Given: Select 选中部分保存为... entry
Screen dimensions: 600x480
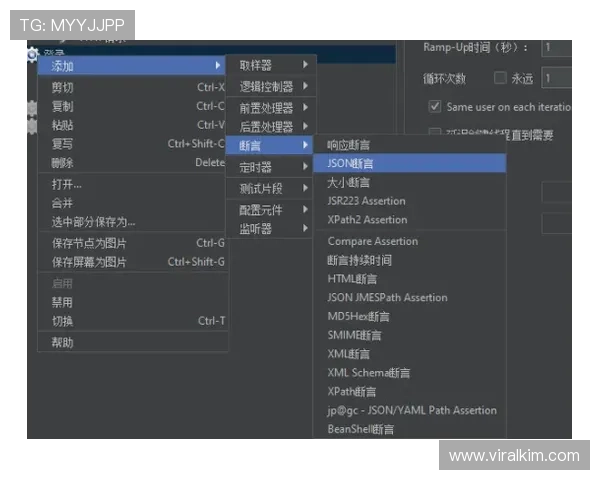Looking at the screenshot, I should [x=132, y=222].
